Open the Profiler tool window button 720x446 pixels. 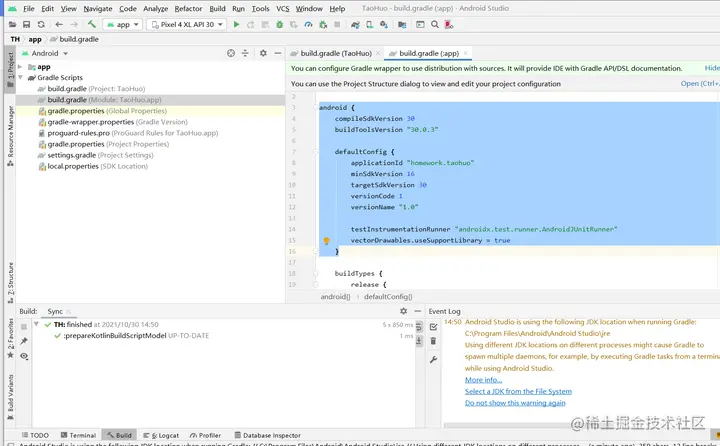[x=205, y=435]
